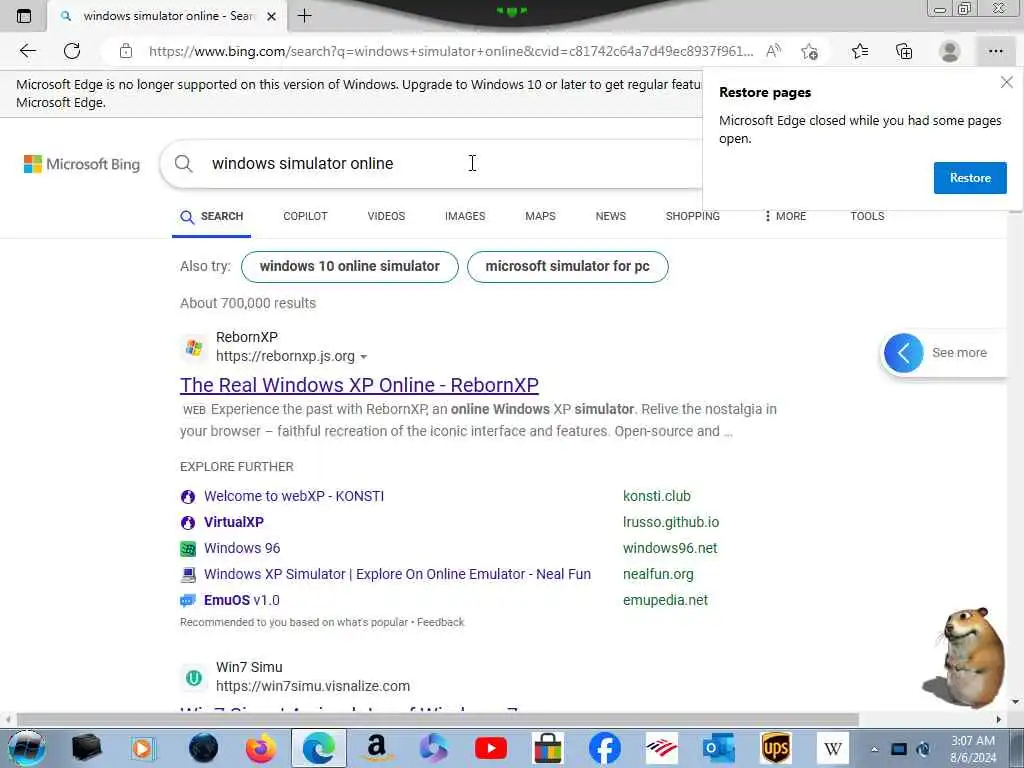
Task: Click the Feedback link under recommendations
Action: point(440,622)
